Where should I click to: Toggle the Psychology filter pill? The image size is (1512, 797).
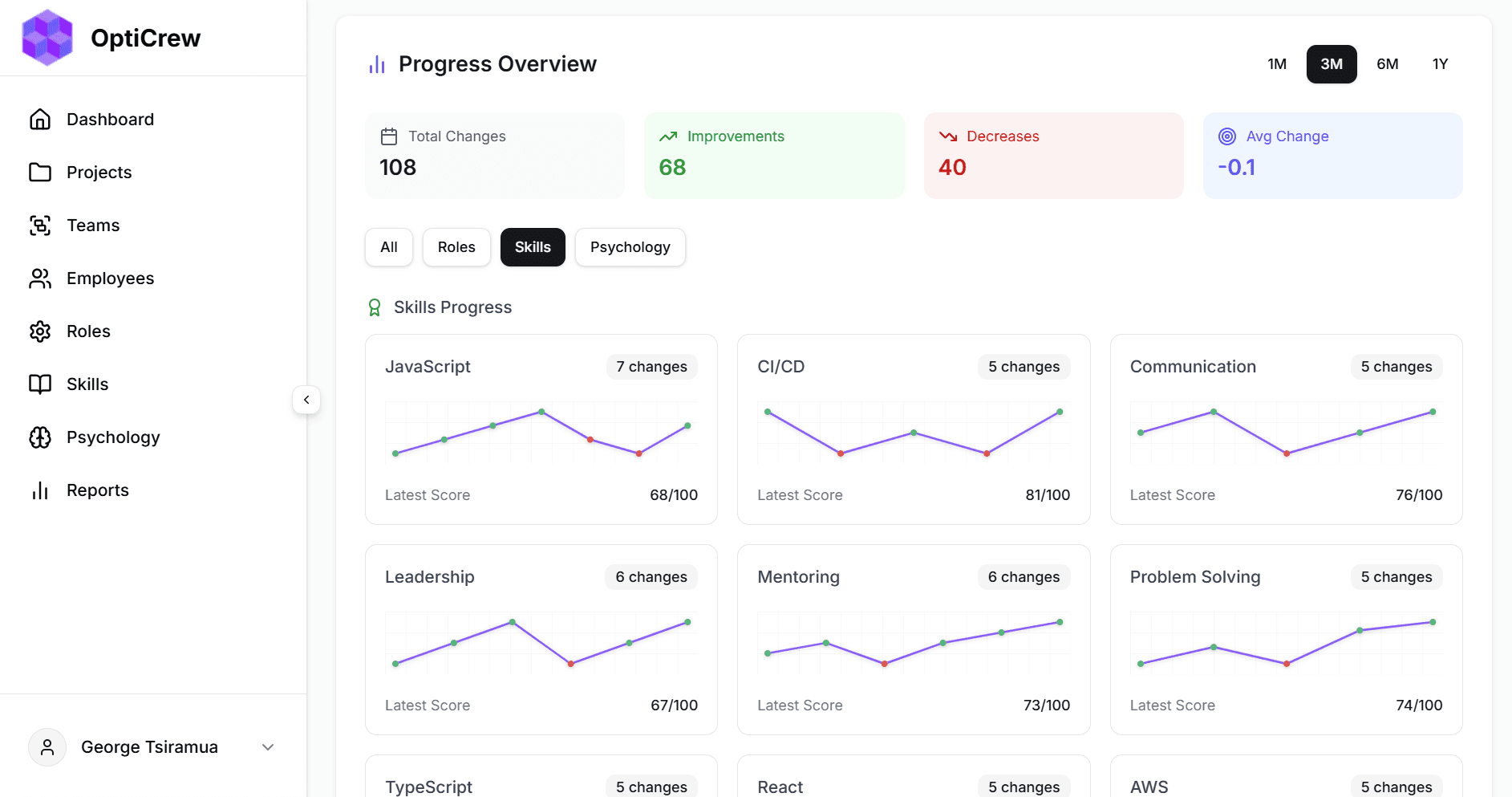[x=630, y=247]
